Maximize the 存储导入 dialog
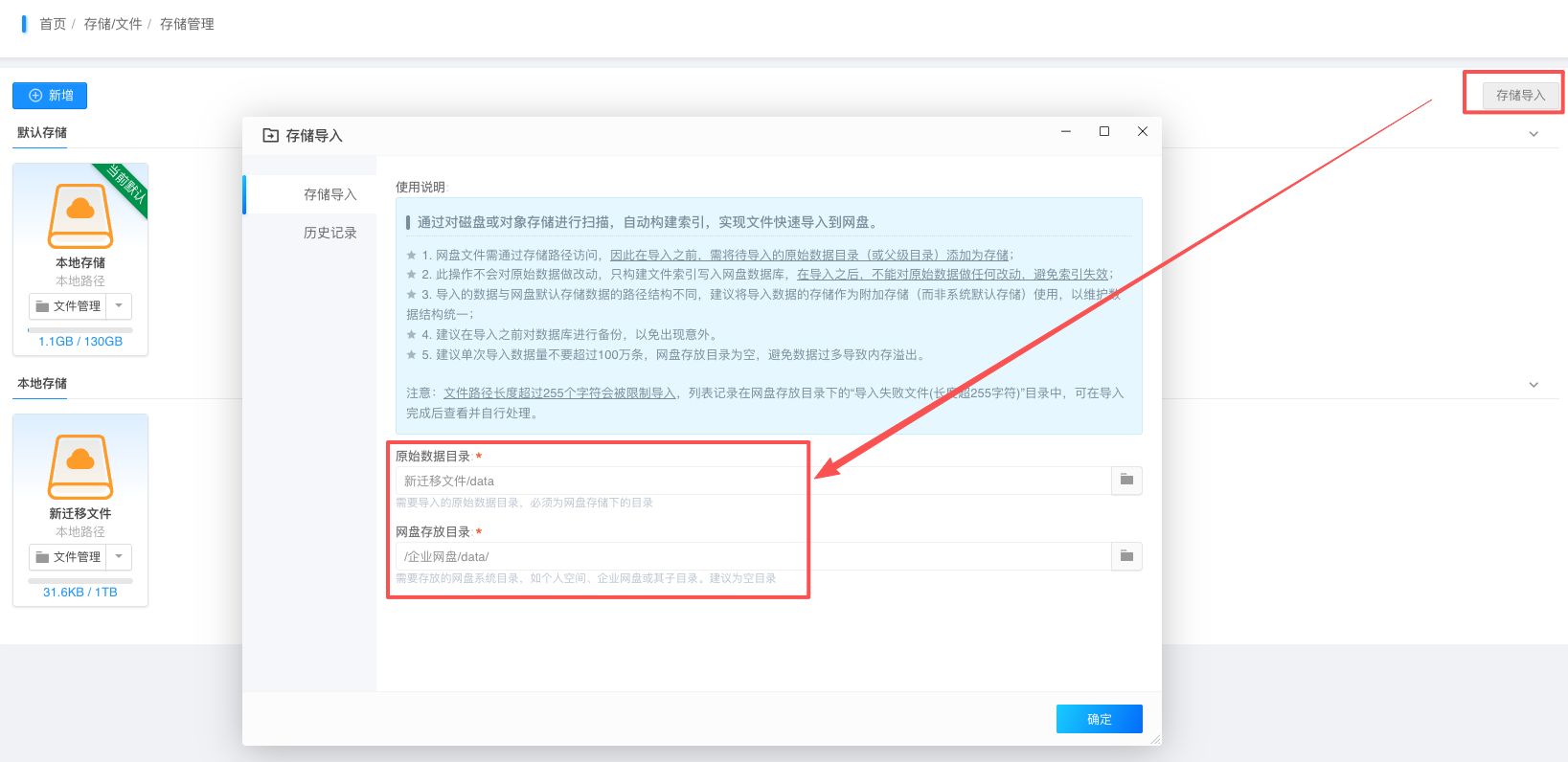The width and height of the screenshot is (1568, 762). click(x=1104, y=131)
